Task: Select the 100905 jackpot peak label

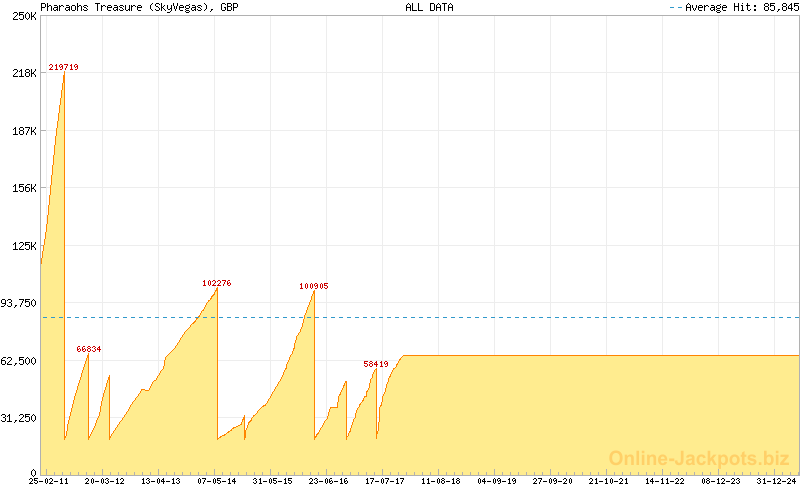Action: click(313, 286)
